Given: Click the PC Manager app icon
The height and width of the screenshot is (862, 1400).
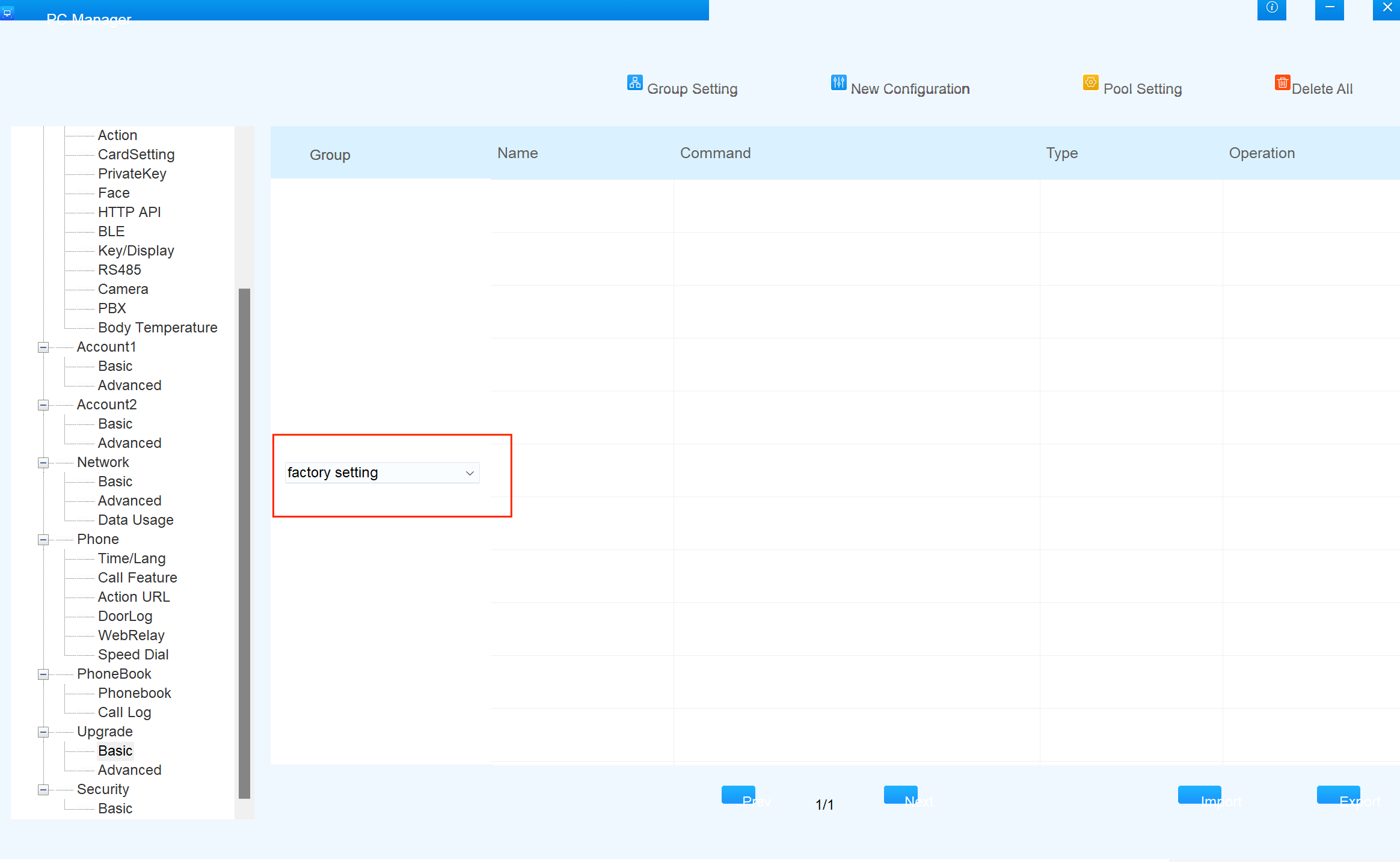Looking at the screenshot, I should (x=7, y=12).
